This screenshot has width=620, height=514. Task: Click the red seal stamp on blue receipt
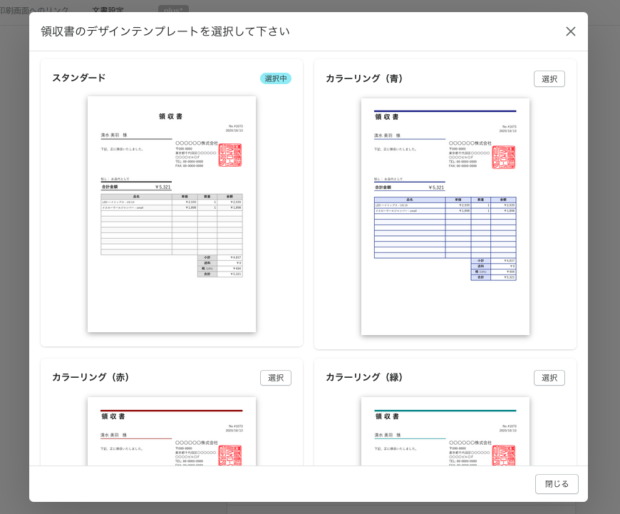coord(504,157)
